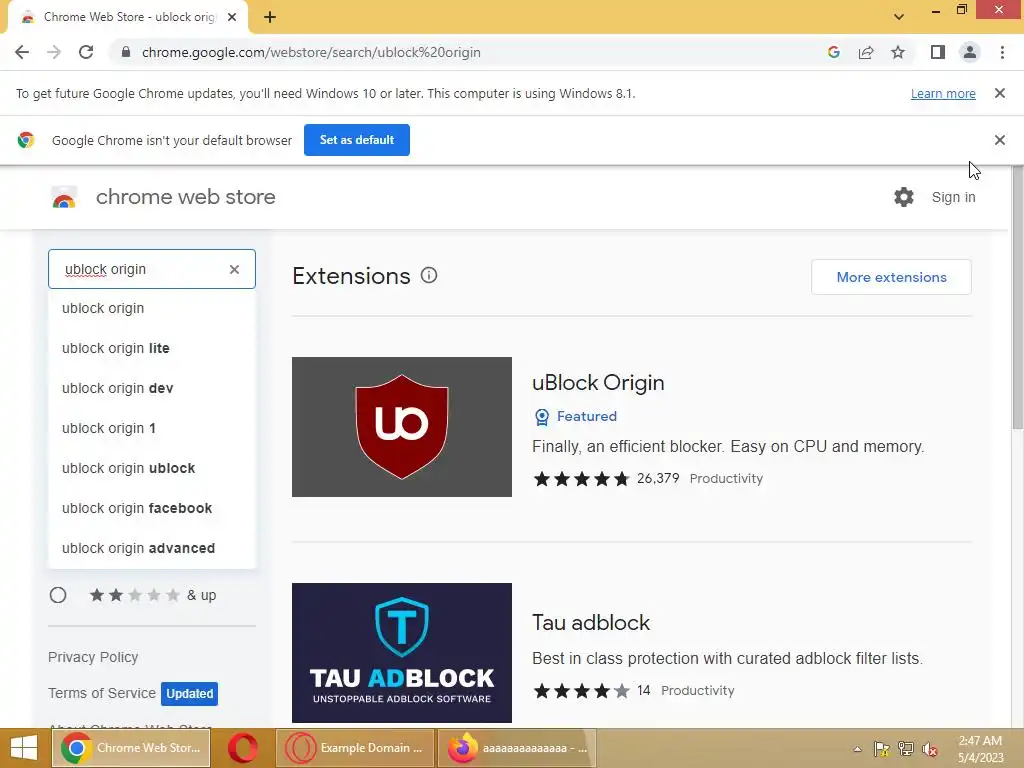Viewport: 1024px width, 768px height.
Task: Expand the tab search chevron
Action: click(899, 17)
